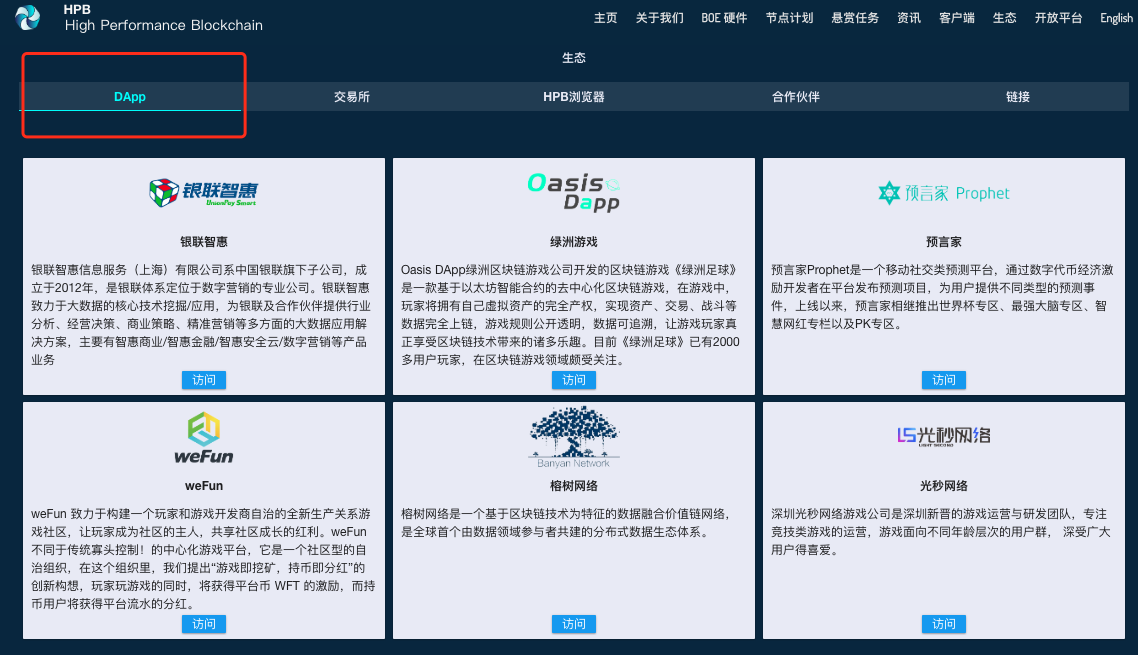Switch to the HPB浏览器 tab
The image size is (1138, 655).
[x=574, y=97]
